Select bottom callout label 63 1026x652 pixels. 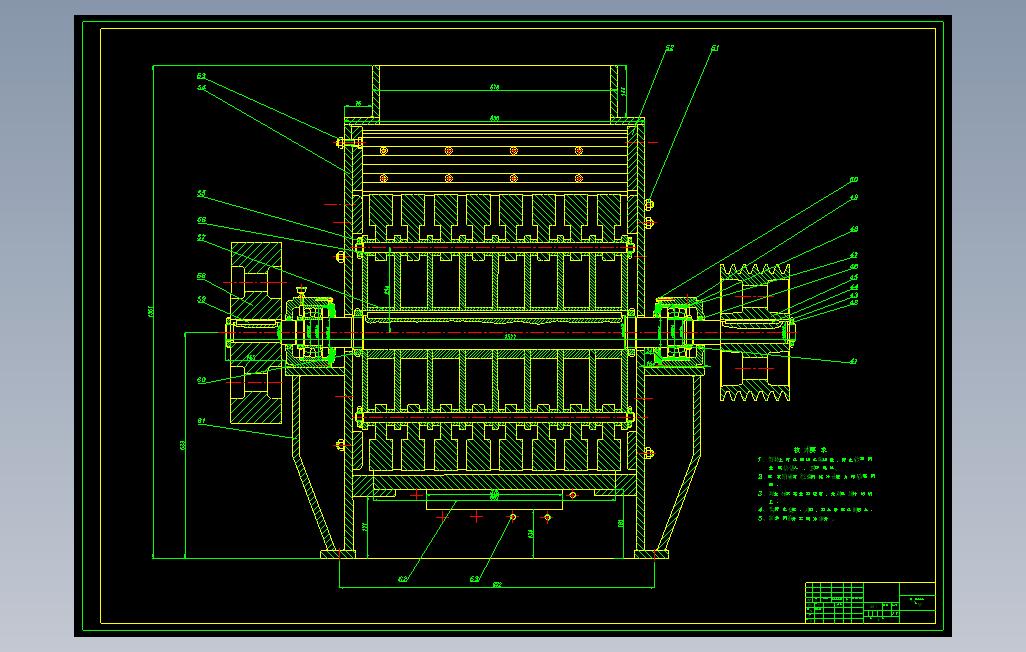coord(474,579)
